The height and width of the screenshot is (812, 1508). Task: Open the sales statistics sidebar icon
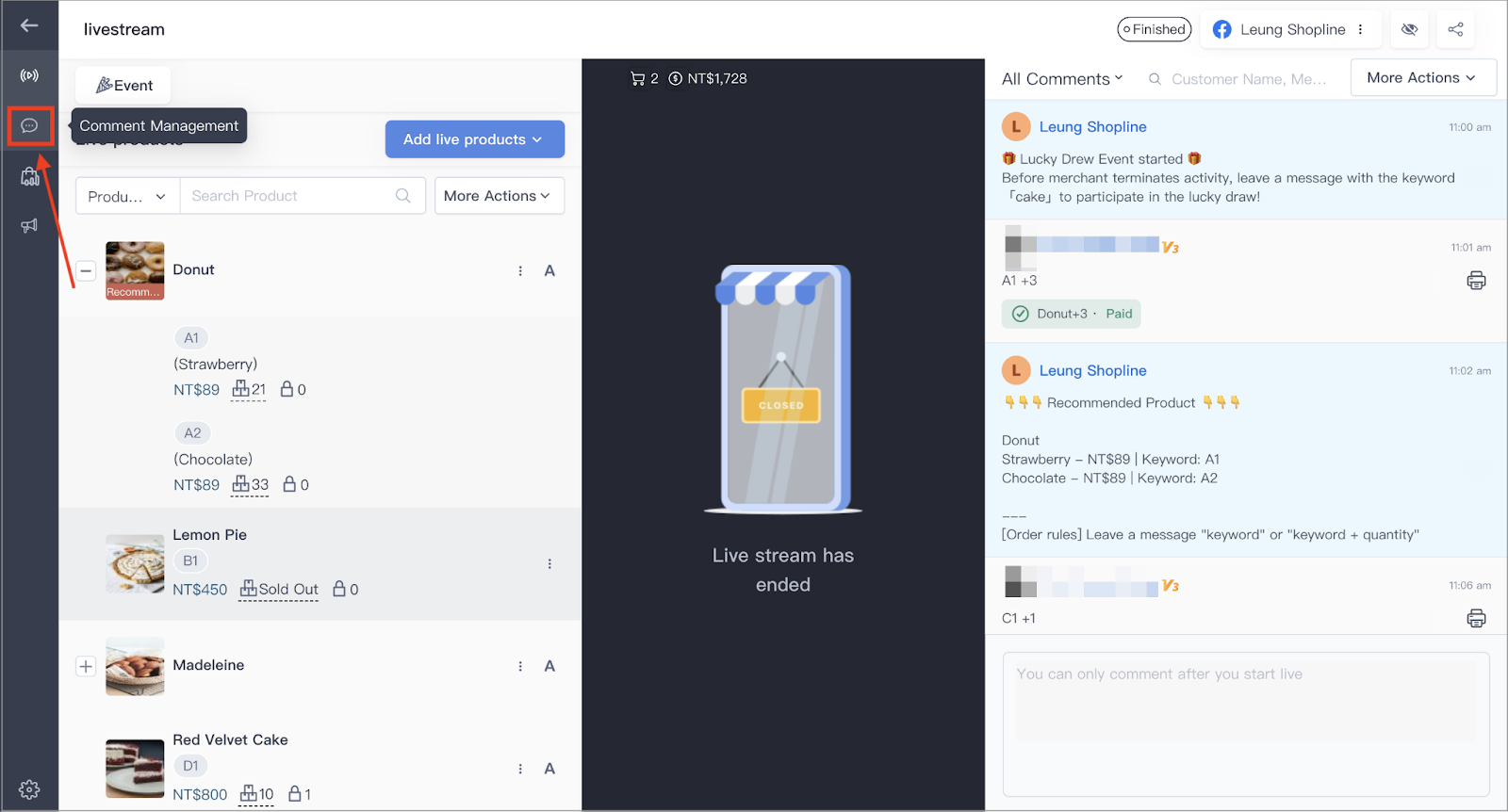pos(29,176)
